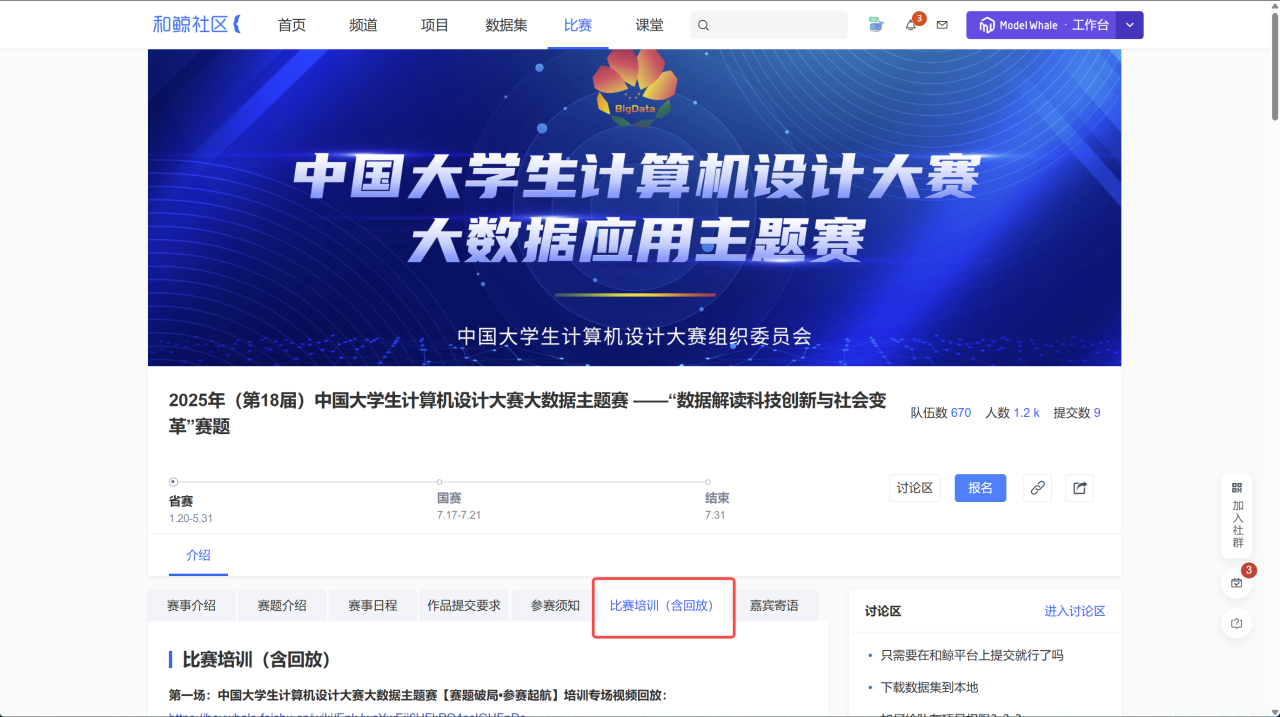
Task: Click the share arrow icon button
Action: click(x=1080, y=488)
